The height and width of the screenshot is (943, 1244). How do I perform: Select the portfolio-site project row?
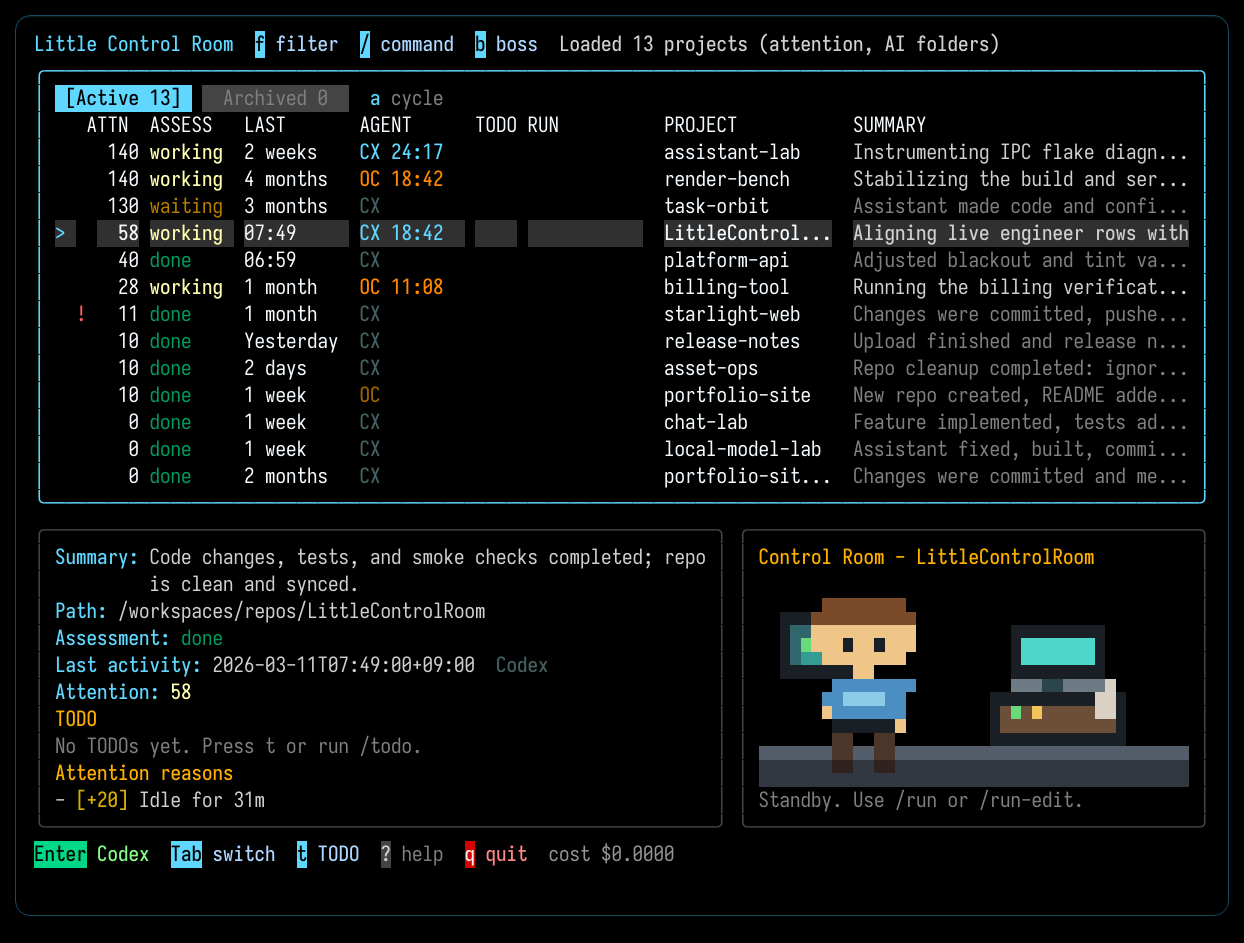pos(622,395)
